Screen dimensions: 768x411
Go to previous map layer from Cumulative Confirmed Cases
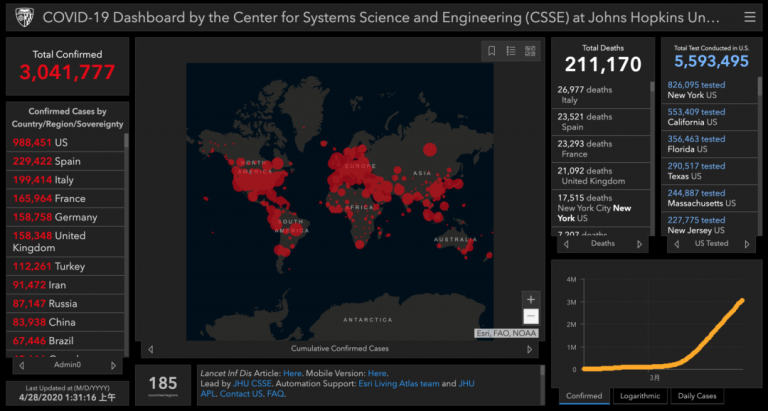[150, 349]
